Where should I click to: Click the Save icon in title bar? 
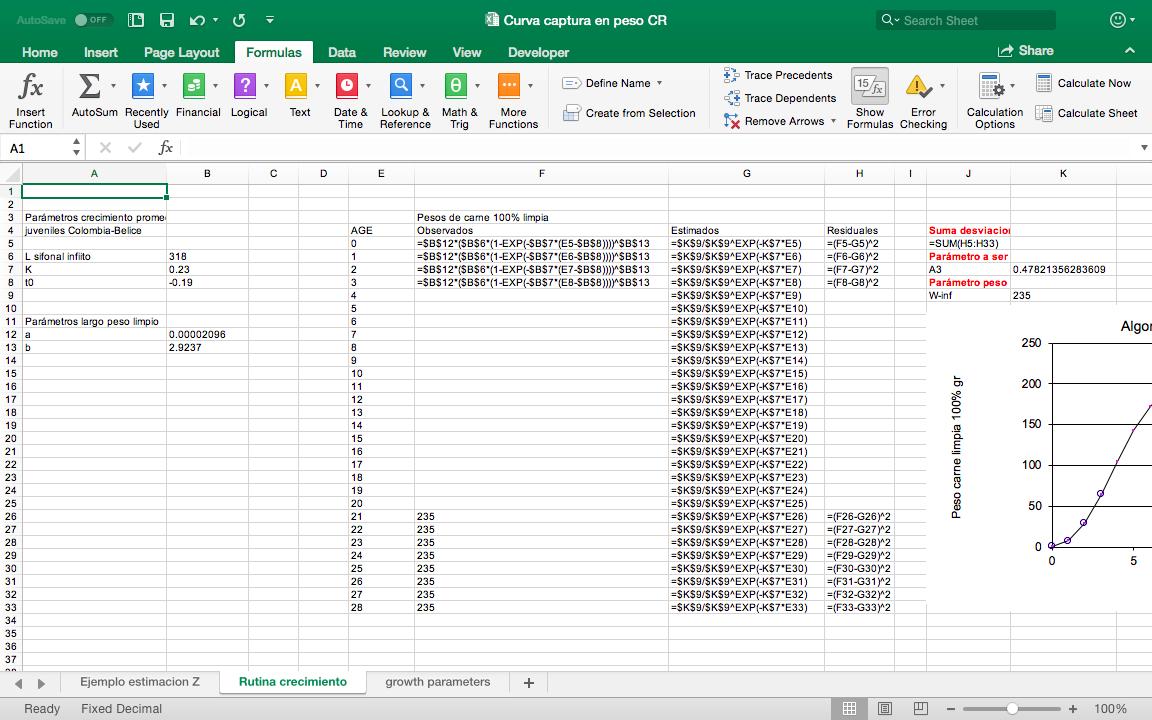point(167,21)
